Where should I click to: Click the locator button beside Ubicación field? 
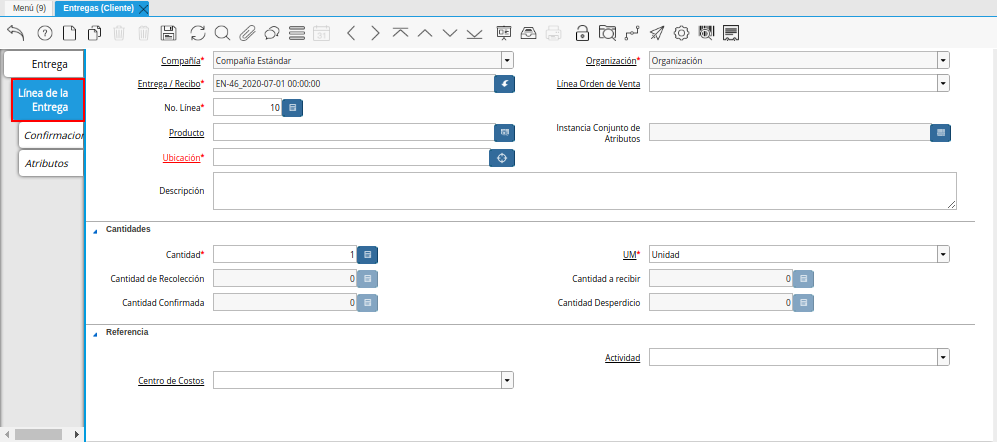pyautogui.click(x=502, y=158)
